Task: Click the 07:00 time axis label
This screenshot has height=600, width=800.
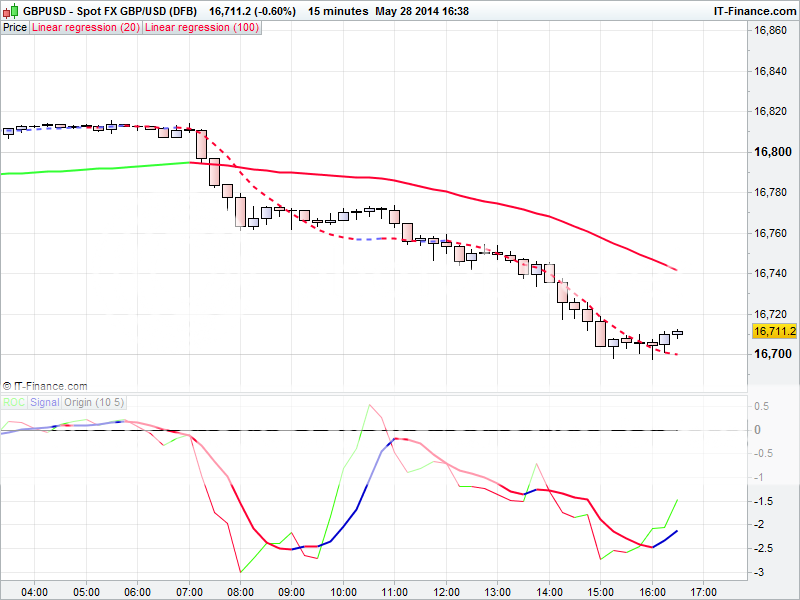Action: pos(189,592)
